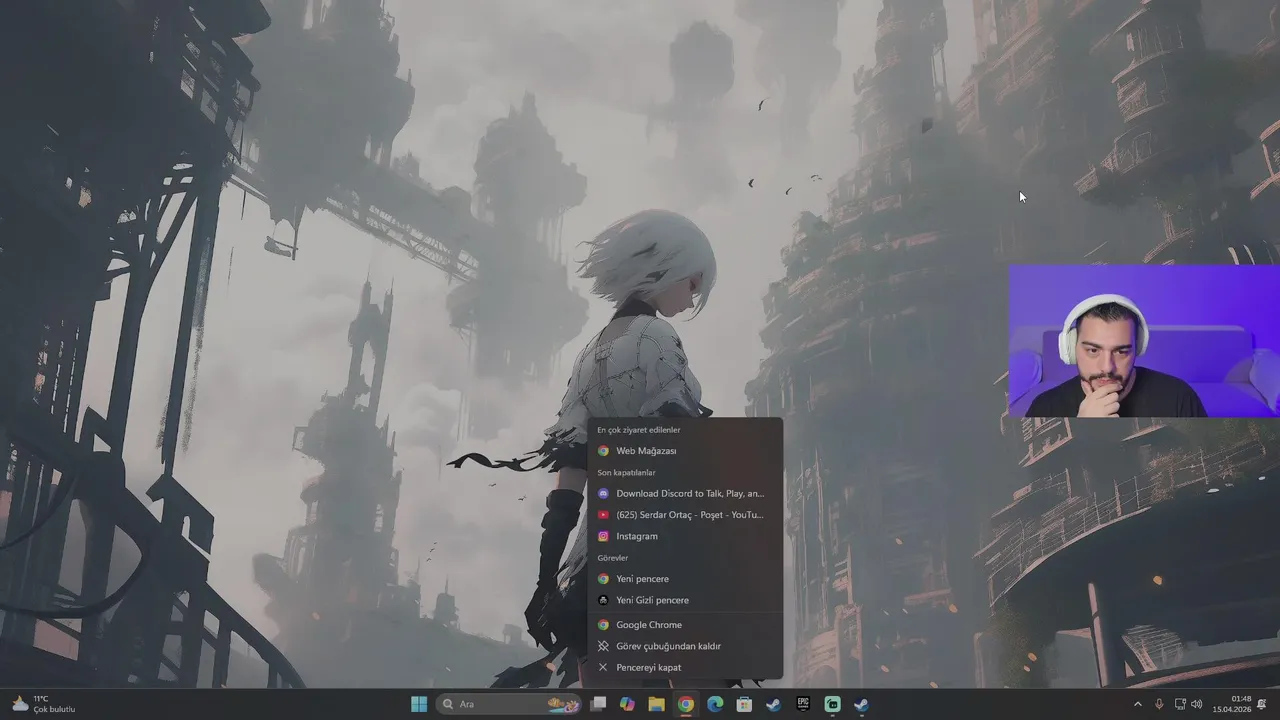Image resolution: width=1280 pixels, height=720 pixels.
Task: Select Görev çubuğundan kaldır
Action: [x=685, y=646]
